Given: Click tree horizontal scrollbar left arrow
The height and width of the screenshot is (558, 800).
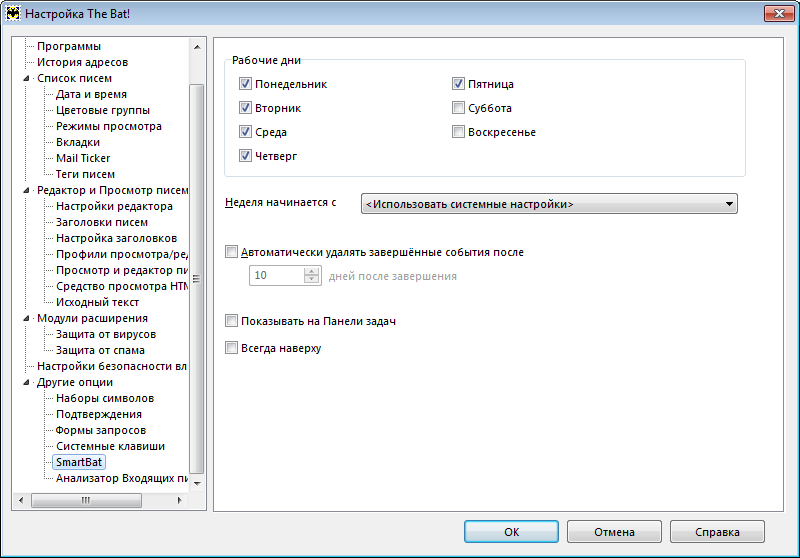Looking at the screenshot, I should [x=21, y=500].
